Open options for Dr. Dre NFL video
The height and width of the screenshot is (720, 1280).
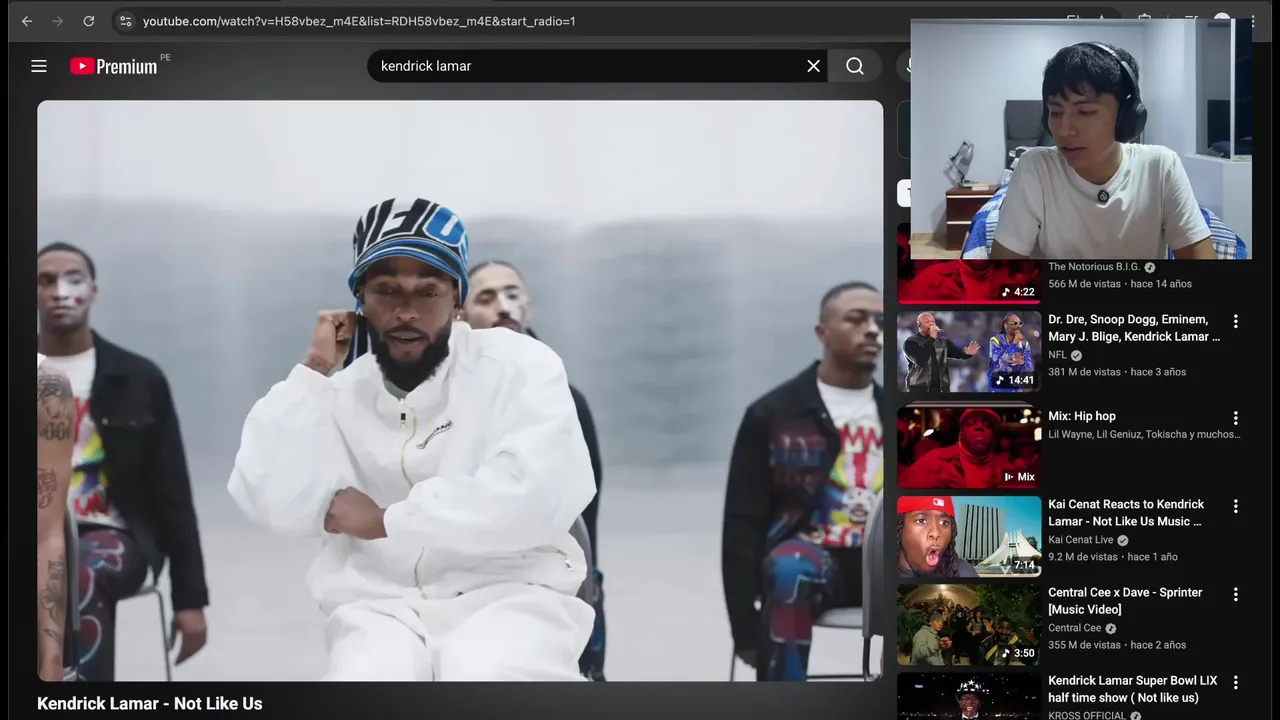[1236, 321]
